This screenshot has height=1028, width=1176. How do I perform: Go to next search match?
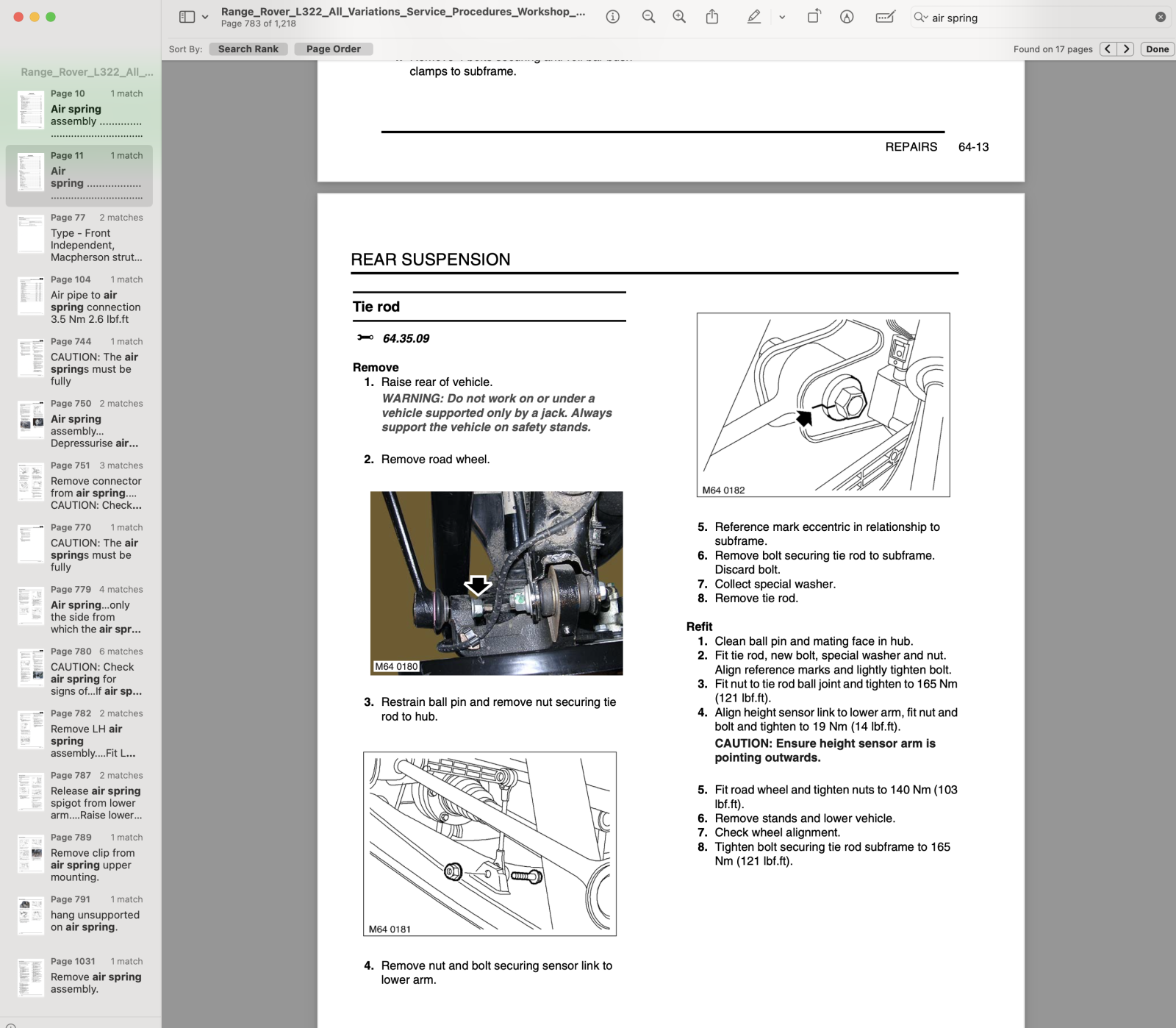click(x=1126, y=49)
